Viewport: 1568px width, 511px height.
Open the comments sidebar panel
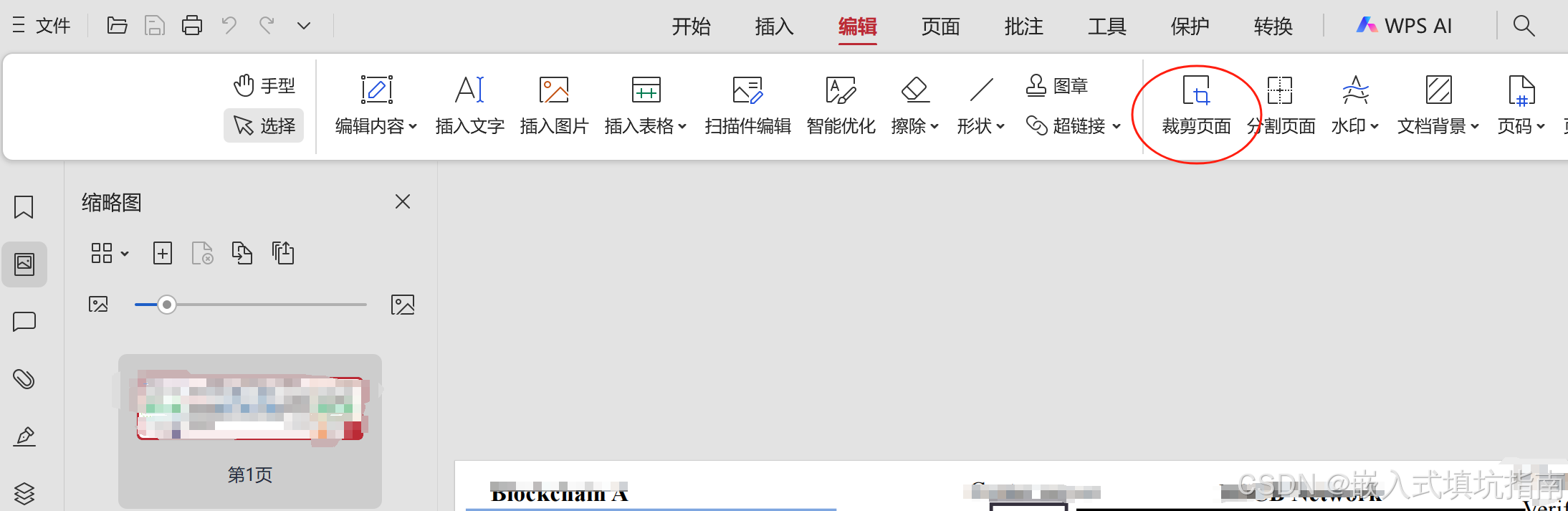click(24, 321)
